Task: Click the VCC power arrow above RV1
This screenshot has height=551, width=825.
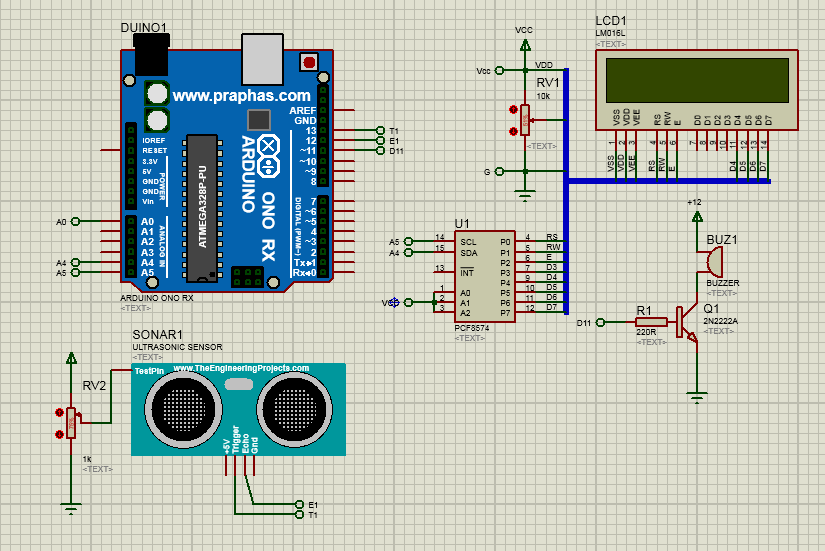Action: pos(525,45)
